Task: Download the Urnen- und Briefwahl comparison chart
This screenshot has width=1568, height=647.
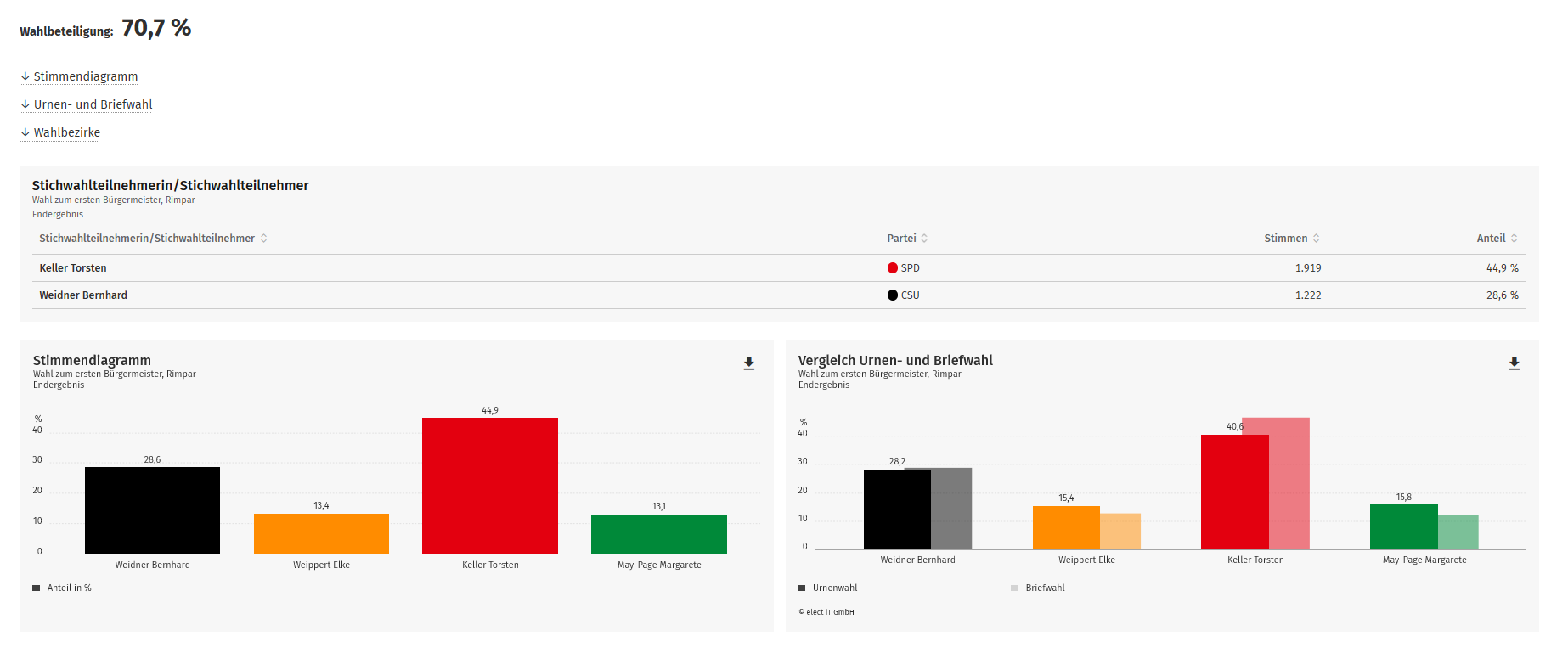Action: click(1514, 363)
